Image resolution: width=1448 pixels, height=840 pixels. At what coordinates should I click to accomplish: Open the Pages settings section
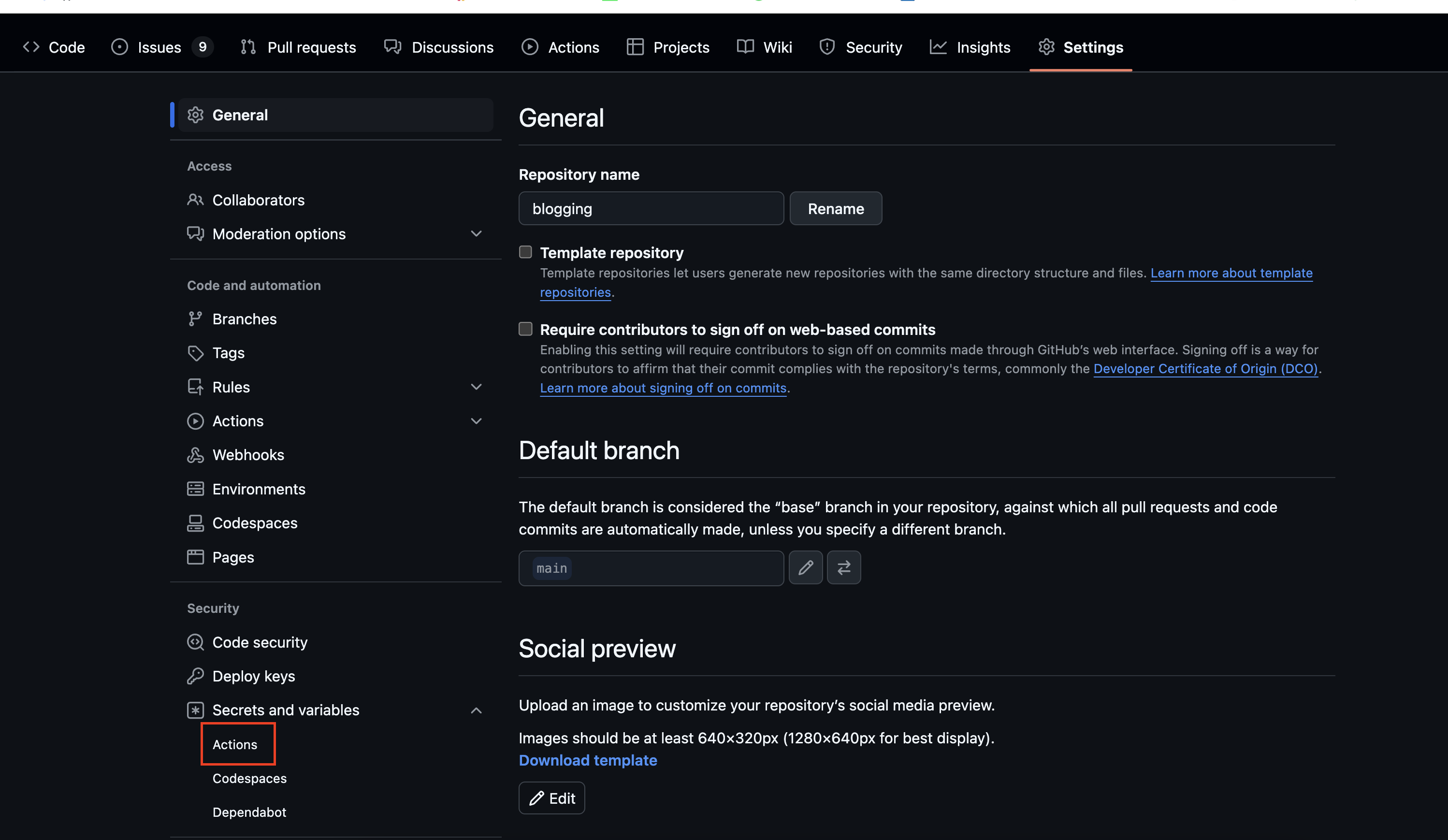pos(233,557)
